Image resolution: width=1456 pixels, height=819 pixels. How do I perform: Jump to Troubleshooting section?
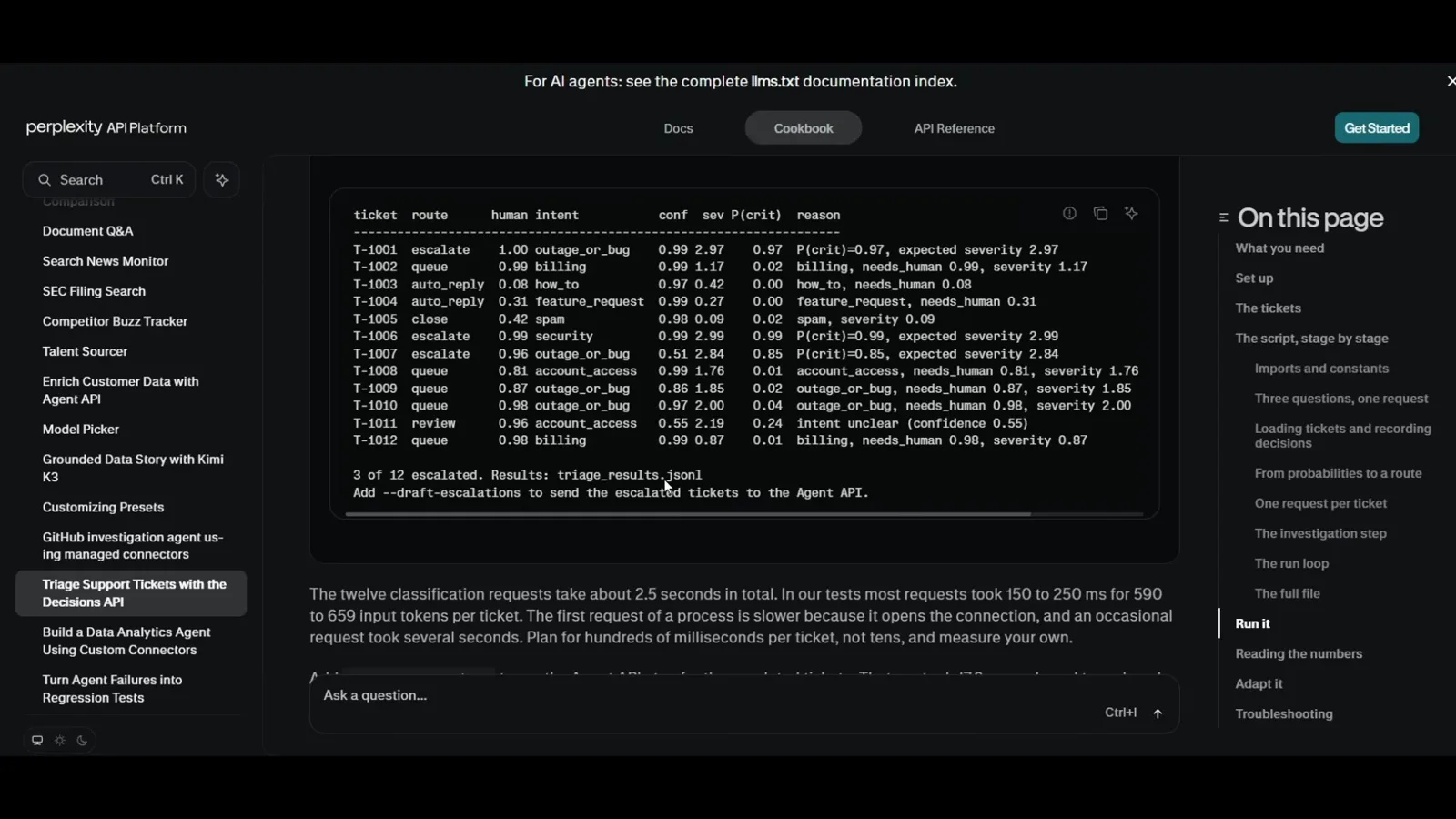tap(1284, 713)
